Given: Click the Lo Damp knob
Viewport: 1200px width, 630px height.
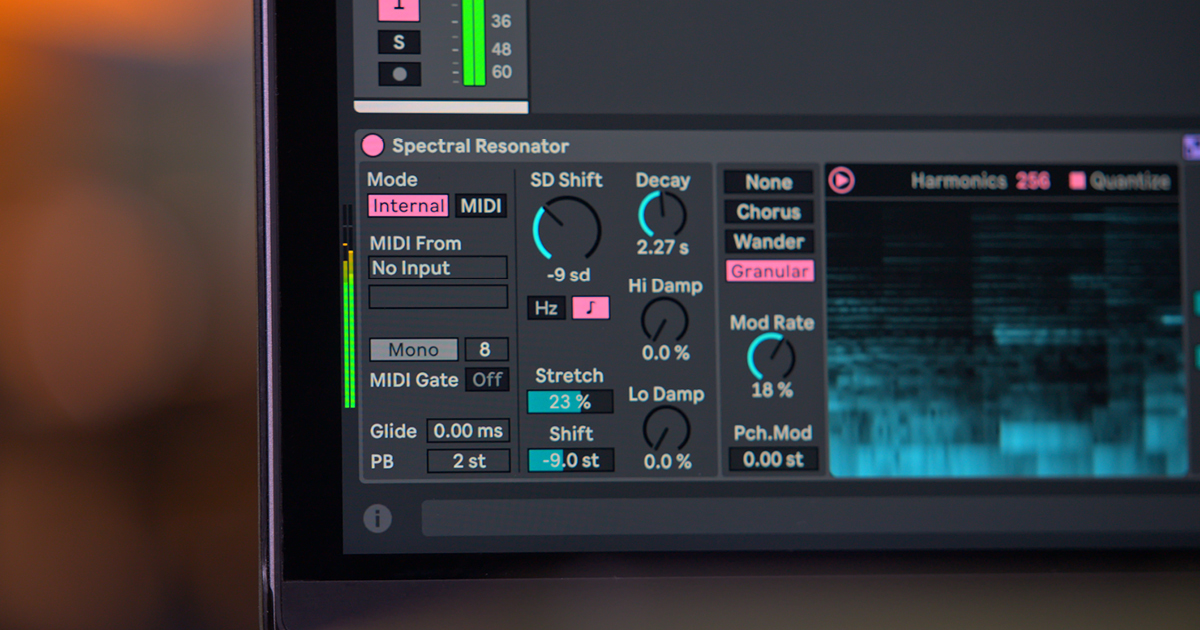Looking at the screenshot, I should 666,429.
